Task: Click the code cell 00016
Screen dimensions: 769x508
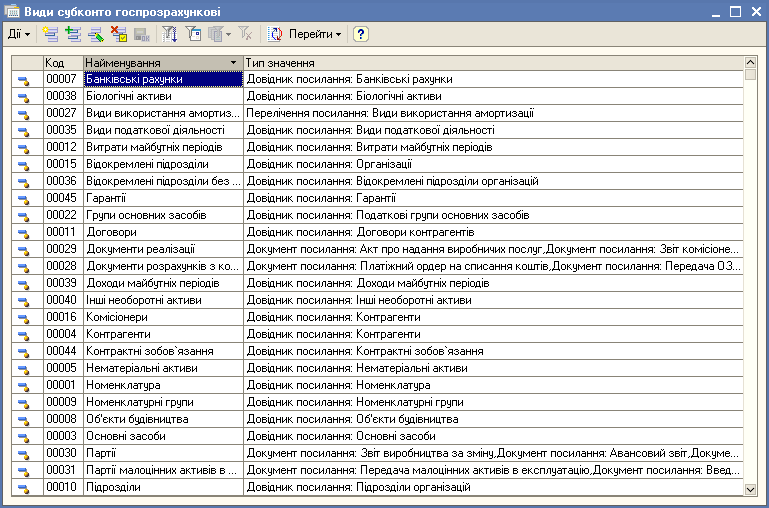Action: tap(63, 317)
